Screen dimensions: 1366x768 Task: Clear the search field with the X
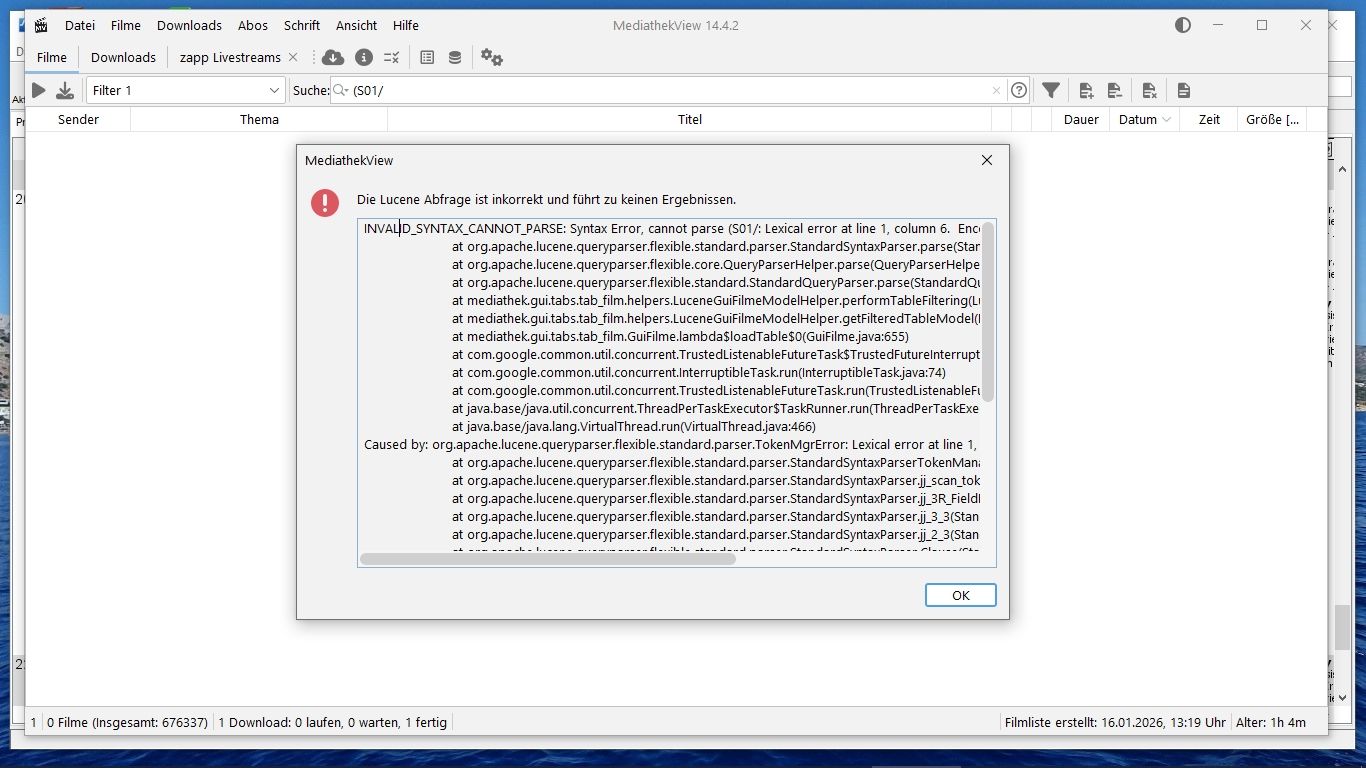pos(996,90)
